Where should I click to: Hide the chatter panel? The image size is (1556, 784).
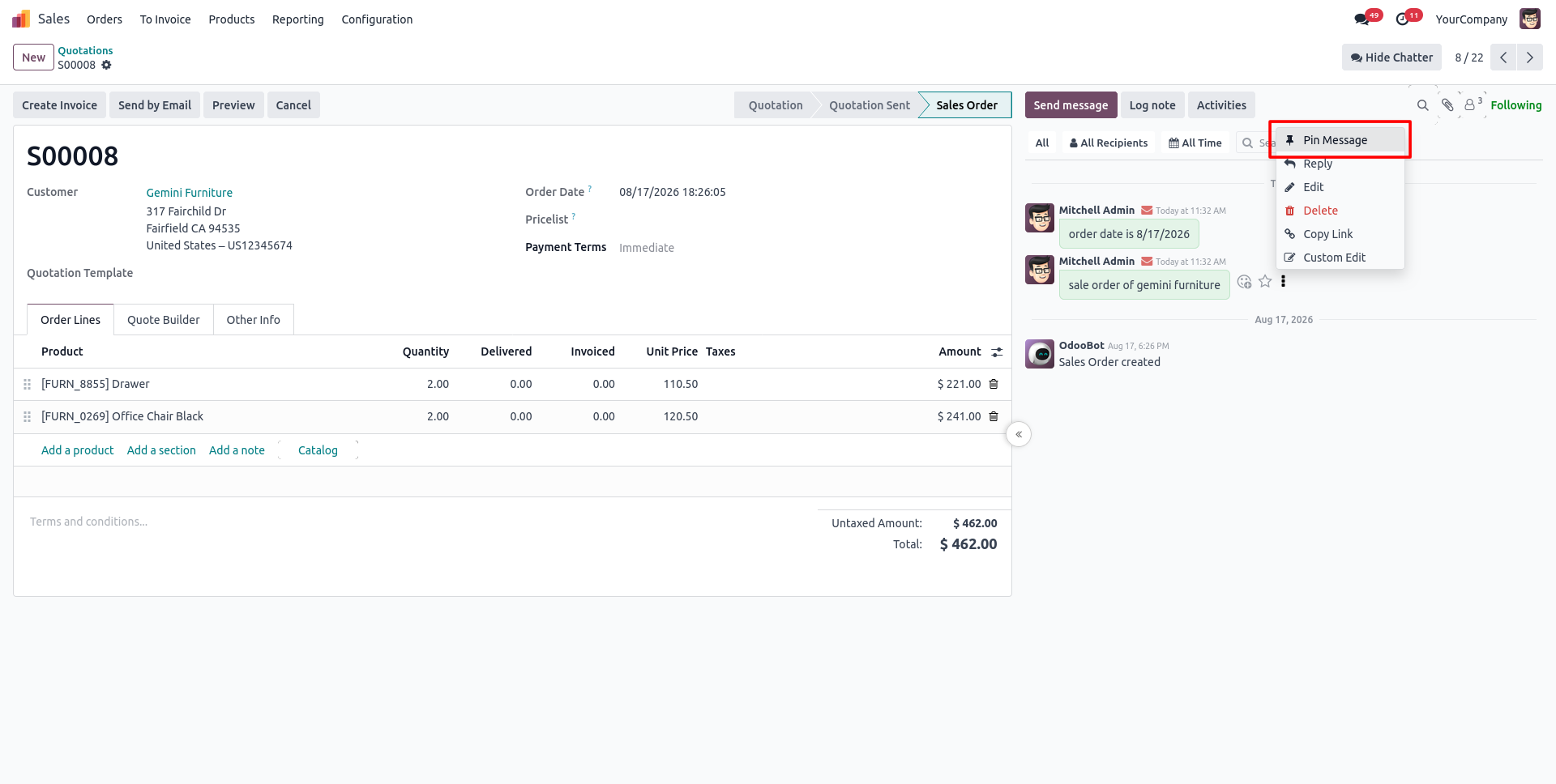[1391, 58]
